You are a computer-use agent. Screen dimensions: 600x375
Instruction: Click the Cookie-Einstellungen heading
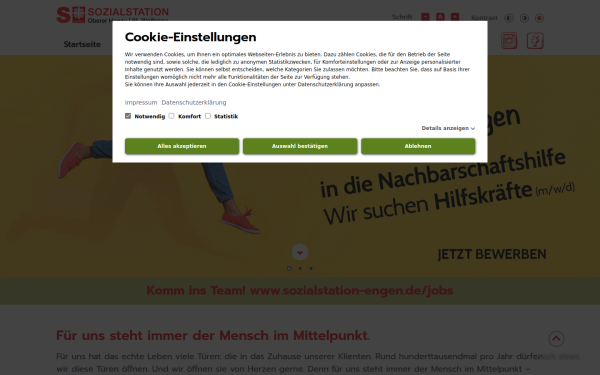[x=191, y=37]
